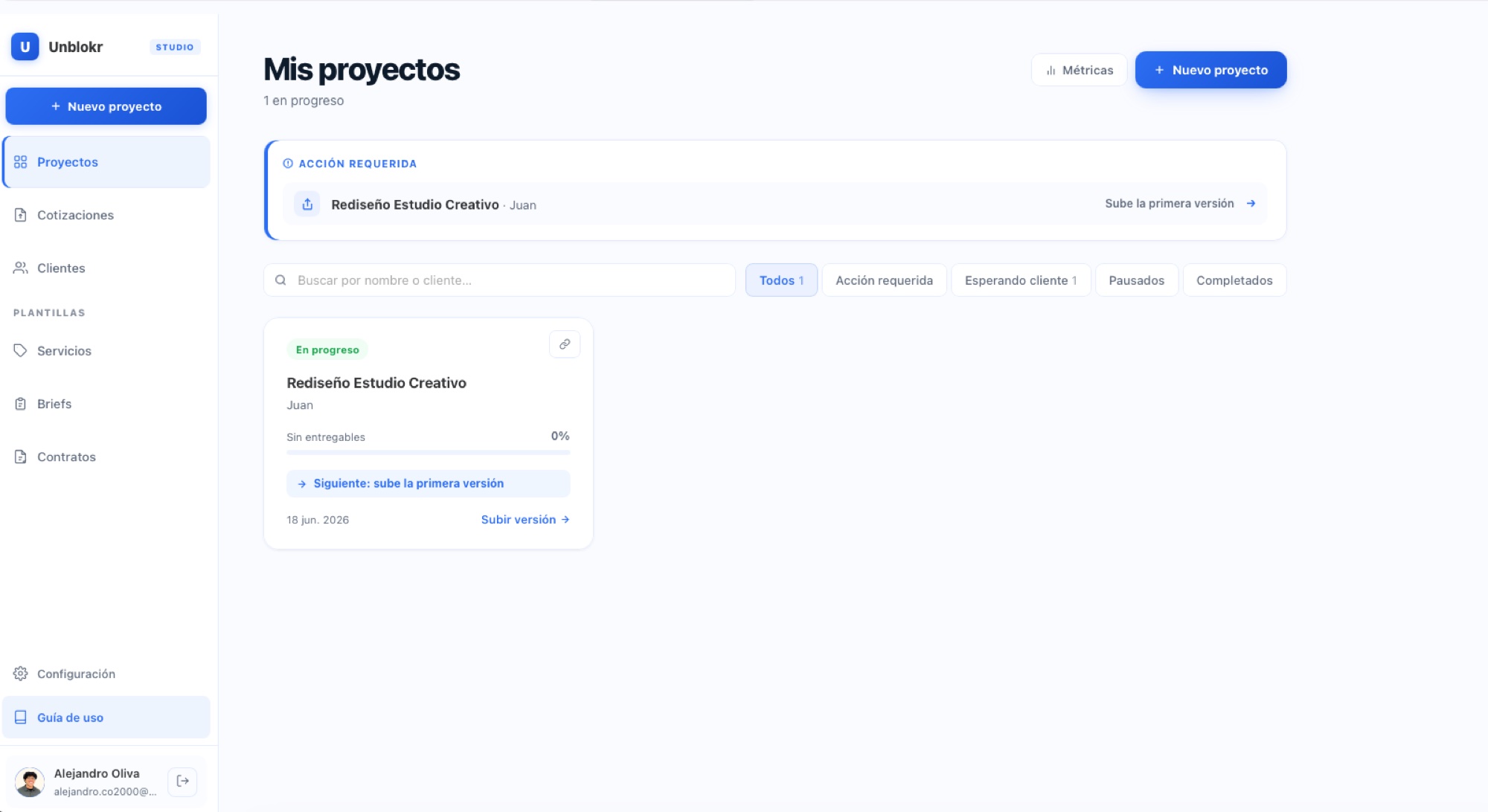The image size is (1488, 812).
Task: Copy link using the card's chain icon
Action: pos(565,344)
